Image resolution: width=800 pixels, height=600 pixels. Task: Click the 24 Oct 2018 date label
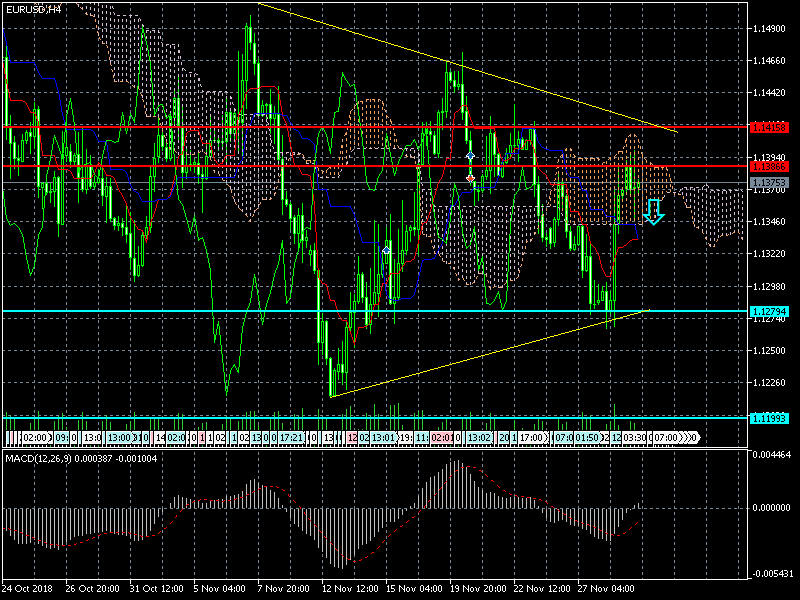coord(27,589)
